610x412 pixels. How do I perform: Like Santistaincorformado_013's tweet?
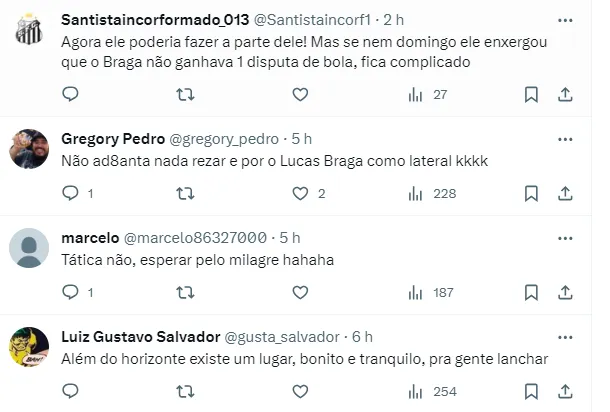click(x=300, y=94)
